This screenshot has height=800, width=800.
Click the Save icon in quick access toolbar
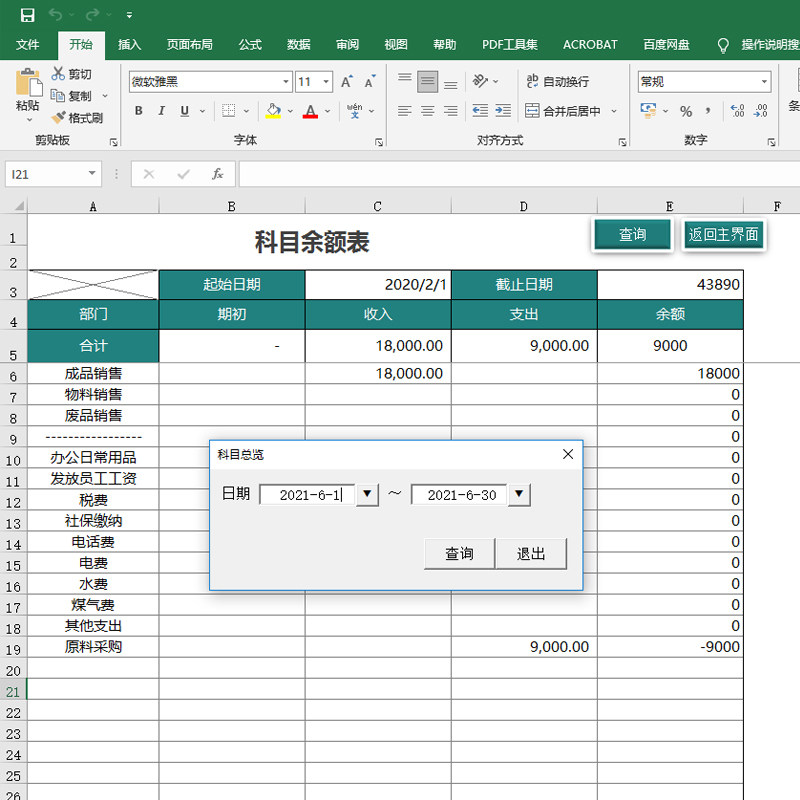pyautogui.click(x=28, y=15)
